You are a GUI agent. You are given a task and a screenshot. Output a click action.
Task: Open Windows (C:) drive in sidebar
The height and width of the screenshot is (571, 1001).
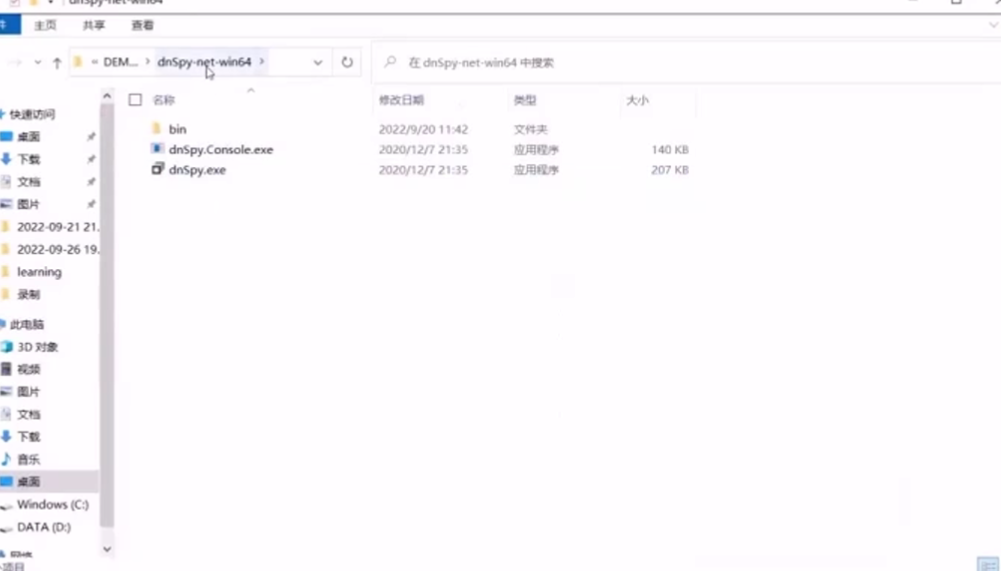tap(52, 505)
